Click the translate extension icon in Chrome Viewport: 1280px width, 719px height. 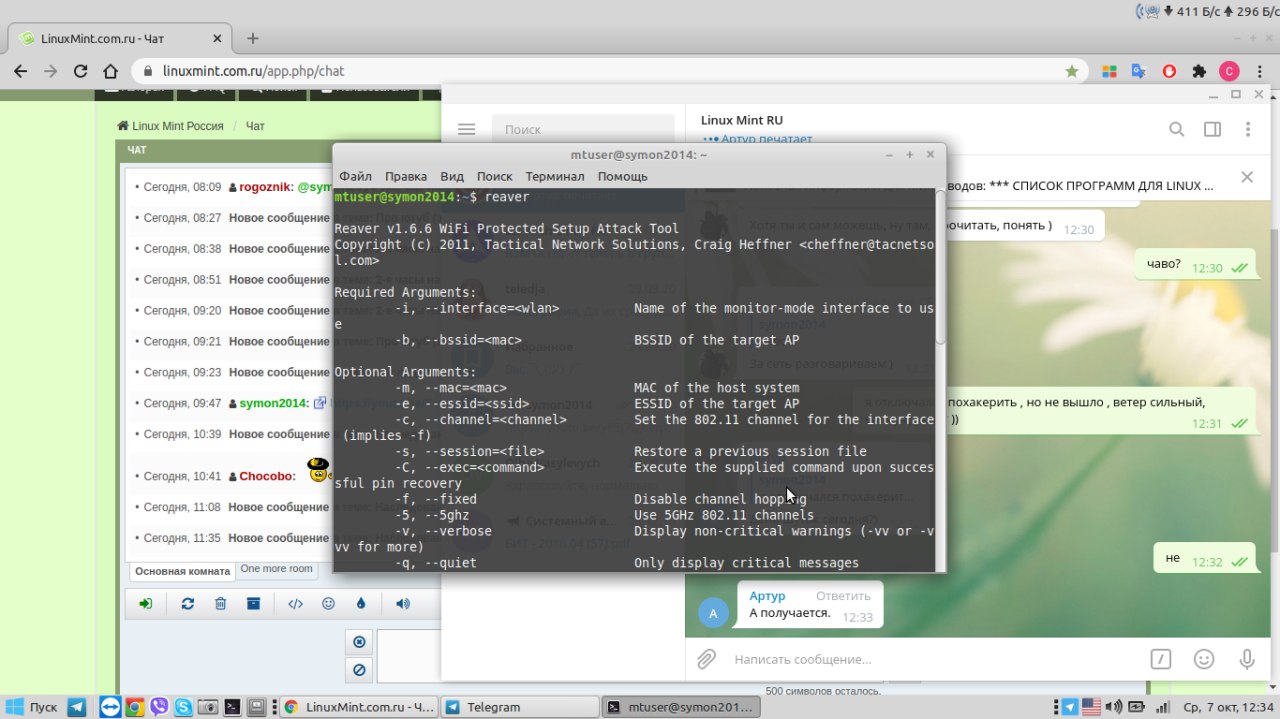click(x=1138, y=72)
